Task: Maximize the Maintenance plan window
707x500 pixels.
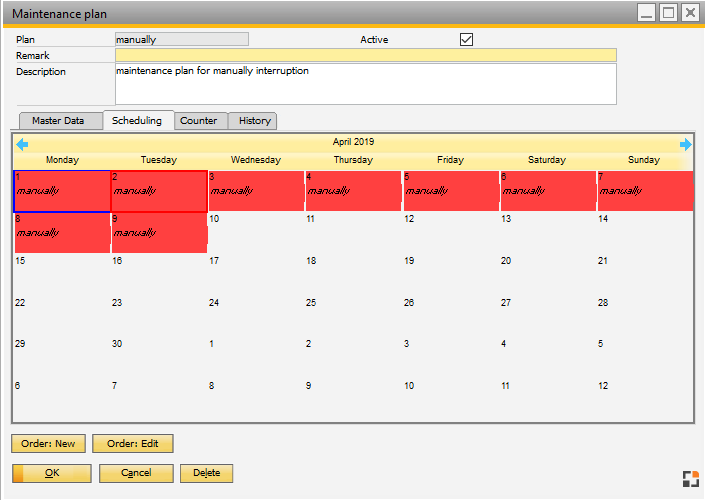Action: click(x=668, y=13)
